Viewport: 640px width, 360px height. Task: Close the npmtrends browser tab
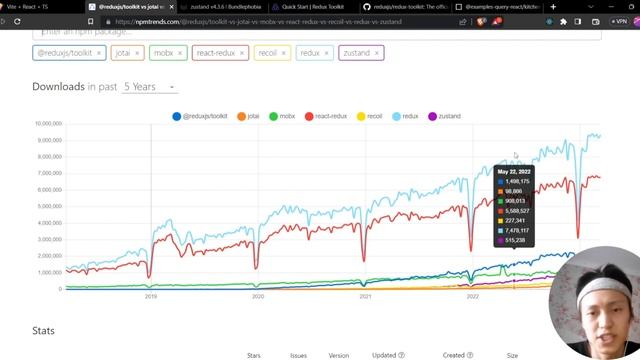point(171,7)
